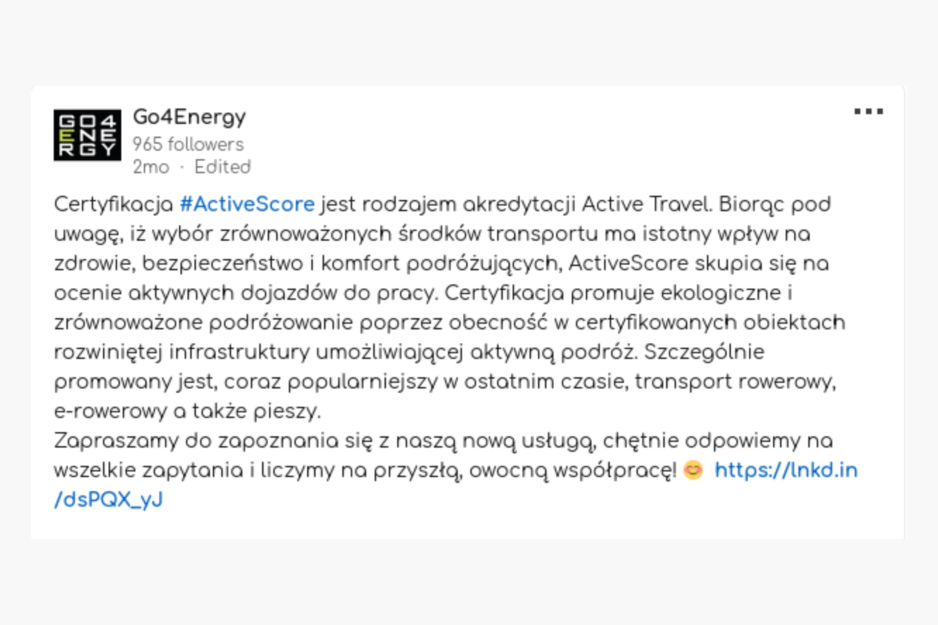Image resolution: width=938 pixels, height=625 pixels.
Task: Click the Go4Energy logo thumbnail
Action: [87, 135]
